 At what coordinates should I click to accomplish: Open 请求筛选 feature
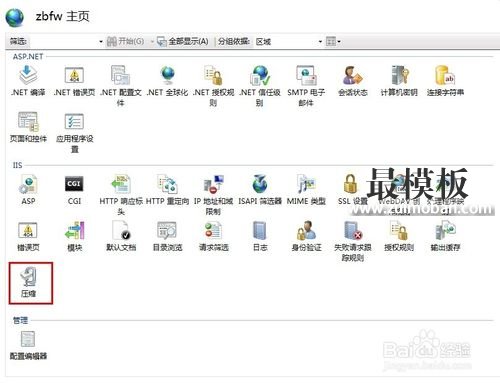[213, 236]
